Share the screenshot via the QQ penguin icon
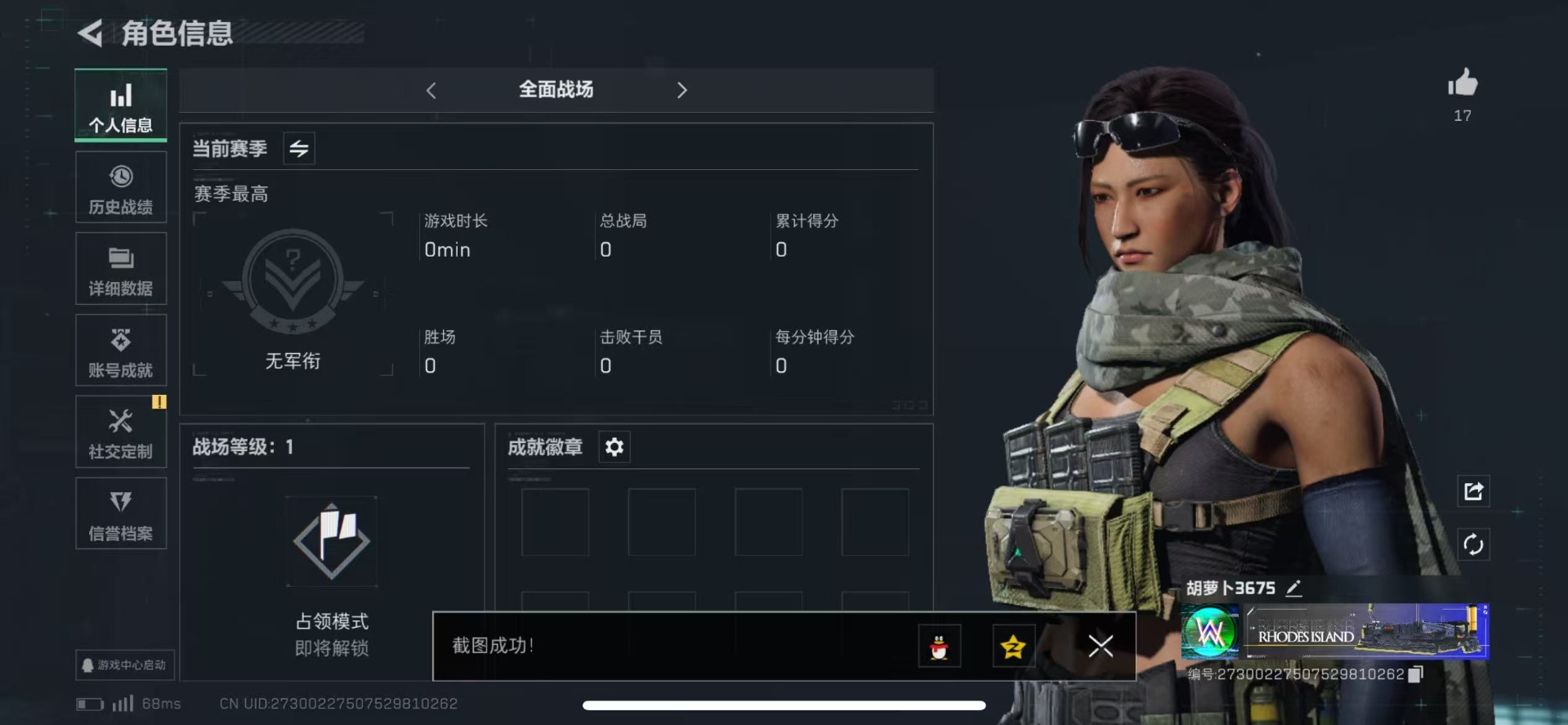The width and height of the screenshot is (1568, 725). 939,647
